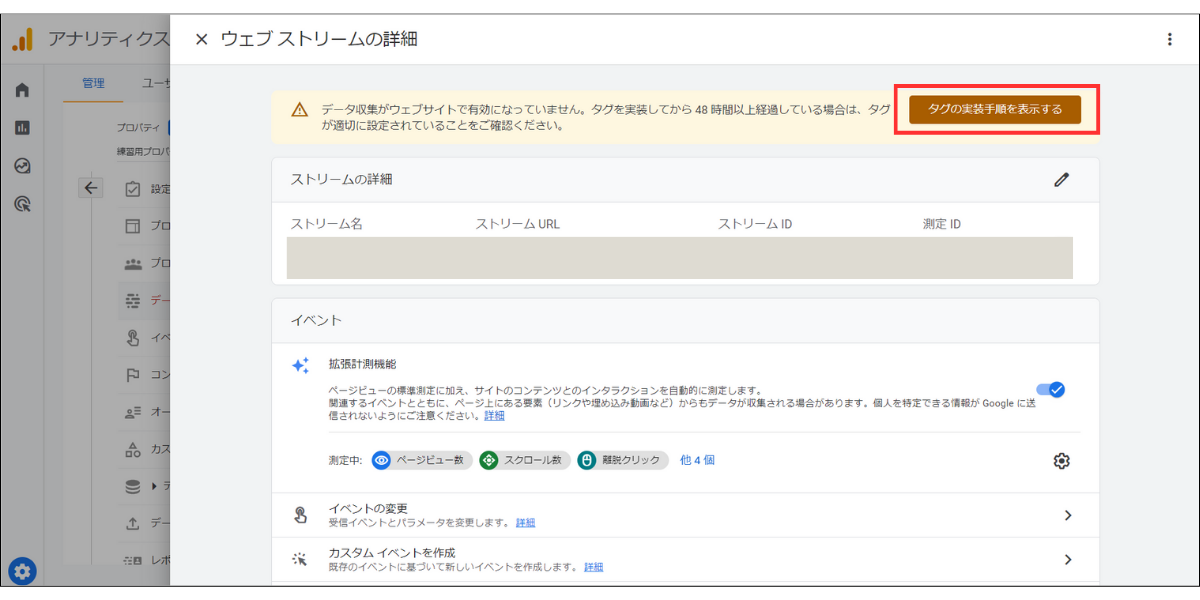Viewport: 1200px width, 600px height.
Task: Go to Home in left sidebar
Action: point(22,90)
